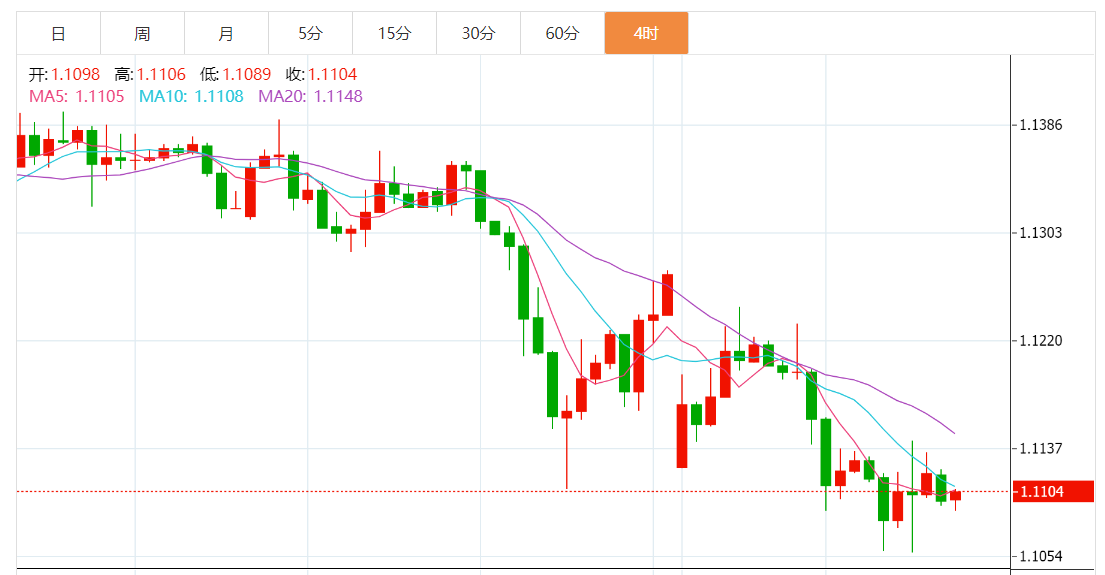Screen dimensions: 1105x575
Task: Switch to the 日 (daily) chart tab
Action: (58, 33)
